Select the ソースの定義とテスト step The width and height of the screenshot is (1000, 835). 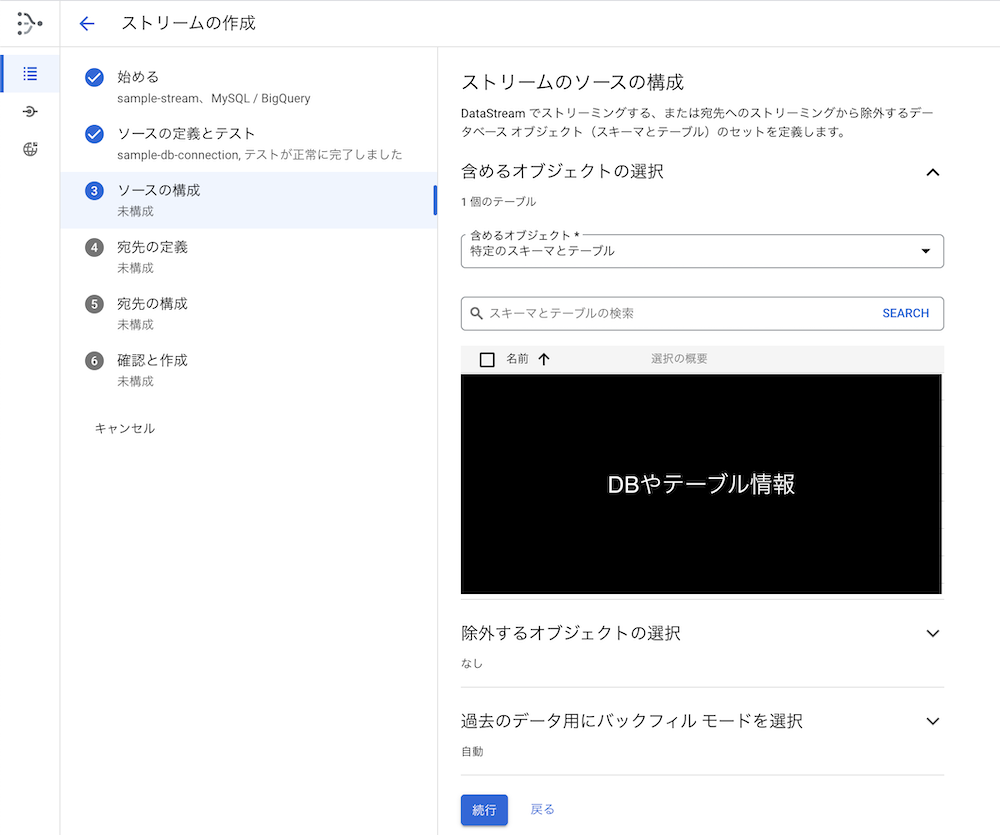click(x=249, y=144)
